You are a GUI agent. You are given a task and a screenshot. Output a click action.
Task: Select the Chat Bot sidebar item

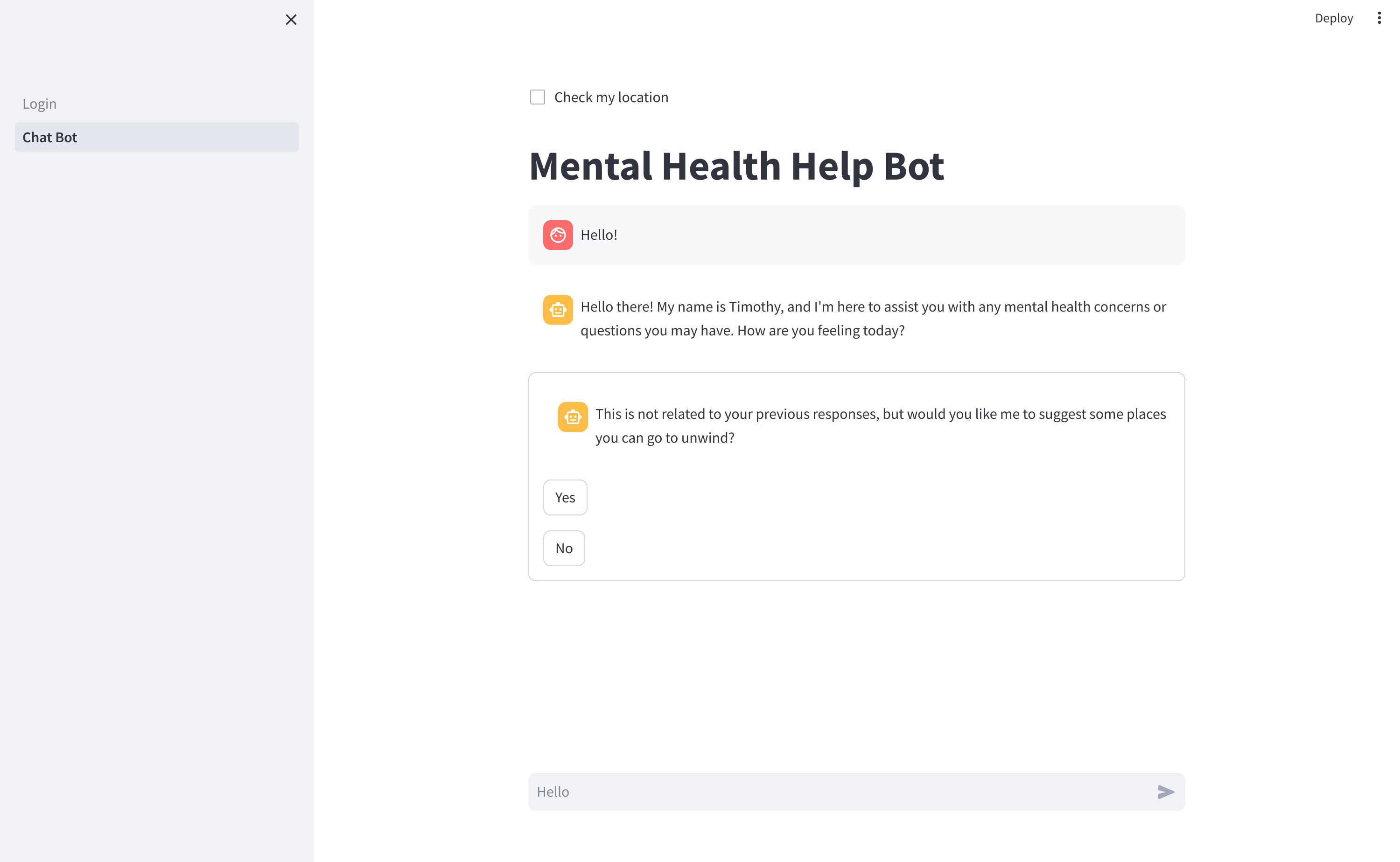(49, 138)
